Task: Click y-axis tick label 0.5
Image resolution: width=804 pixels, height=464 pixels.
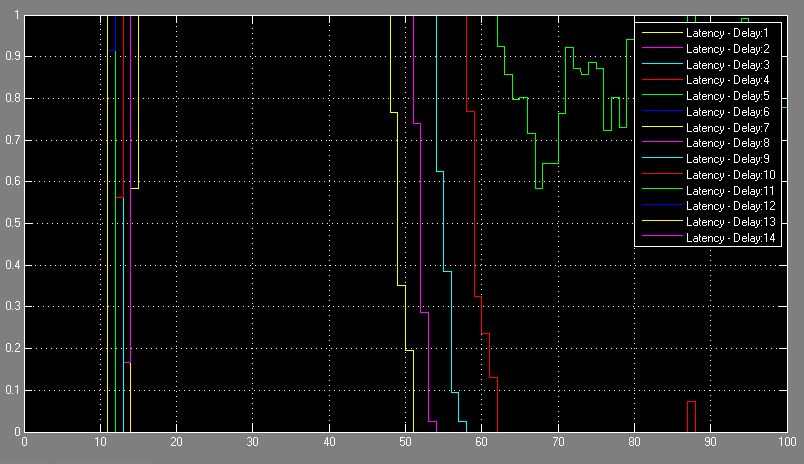Action: 12,223
